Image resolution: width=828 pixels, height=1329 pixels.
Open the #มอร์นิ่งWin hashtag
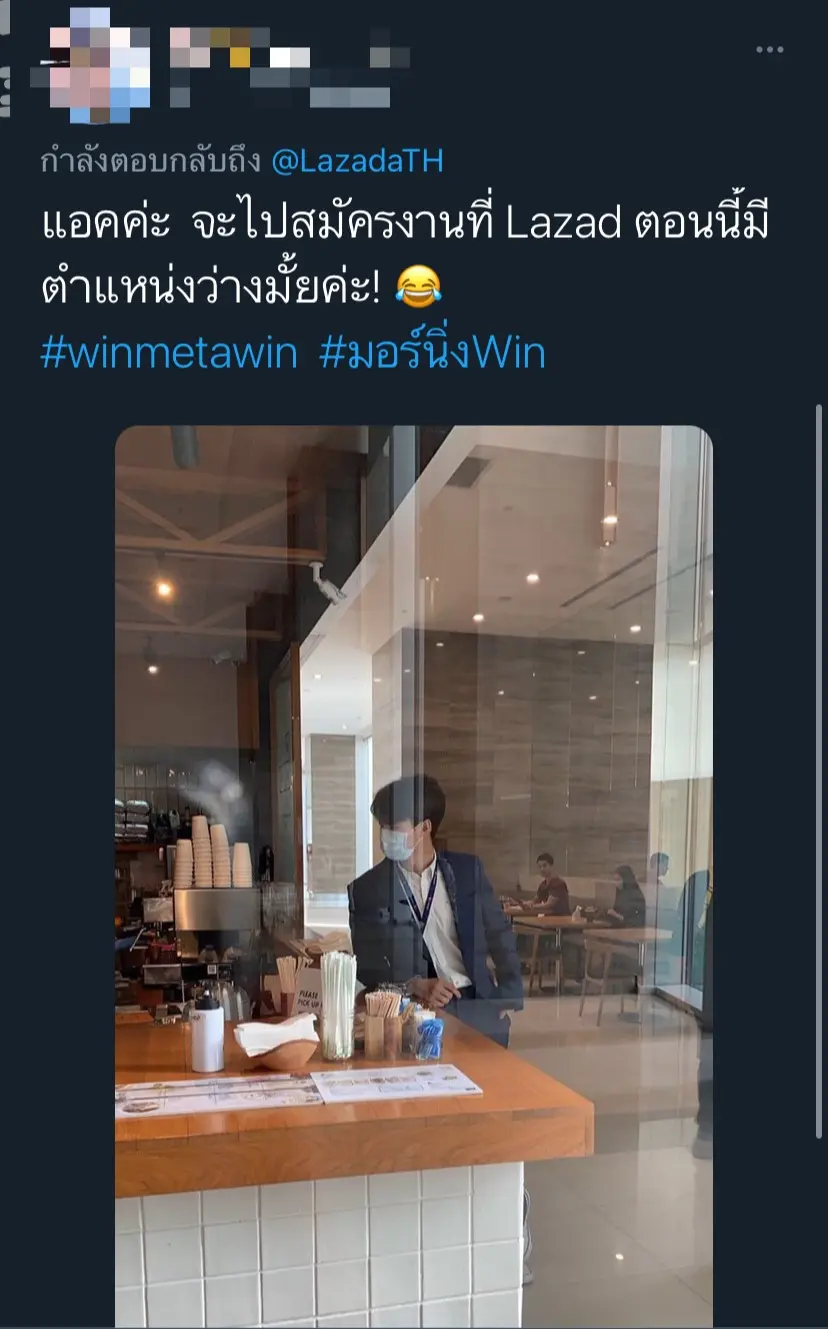click(432, 353)
